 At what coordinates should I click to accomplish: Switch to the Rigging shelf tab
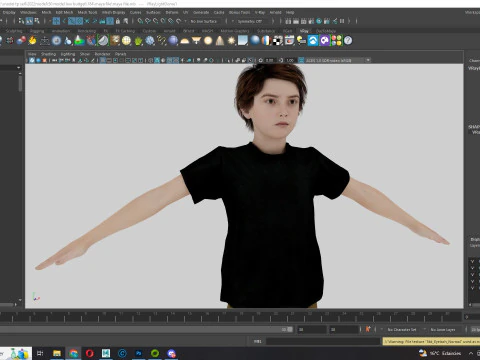pos(37,31)
